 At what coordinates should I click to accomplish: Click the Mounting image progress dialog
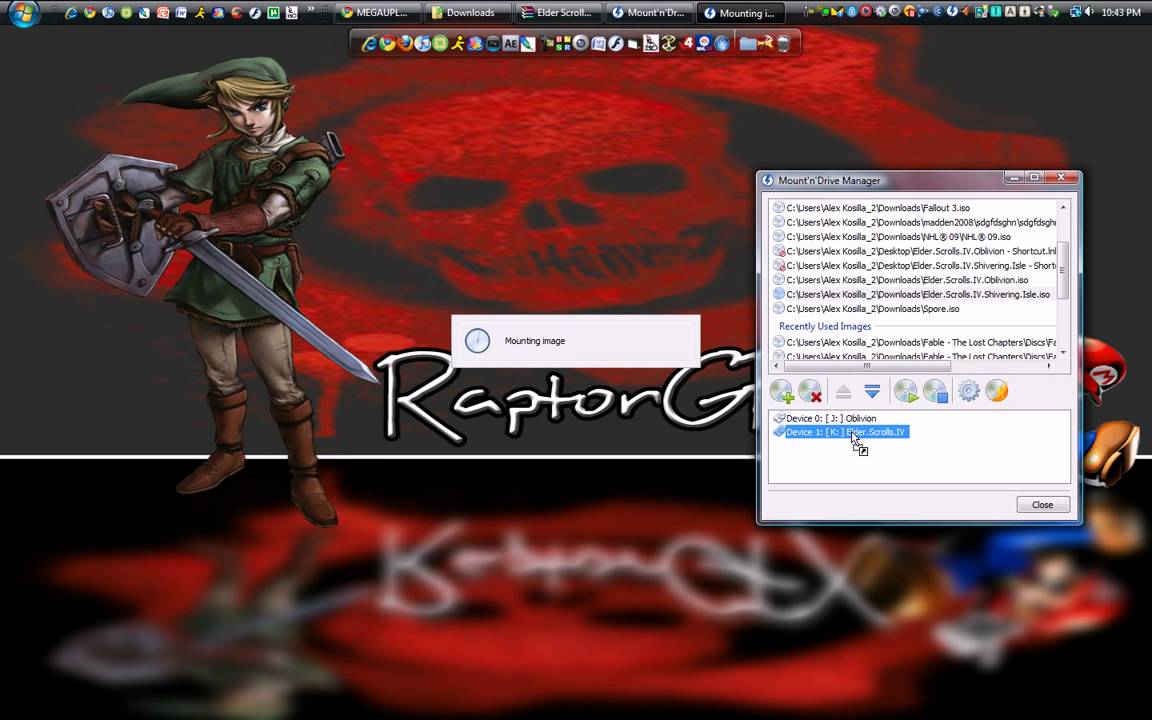[576, 341]
